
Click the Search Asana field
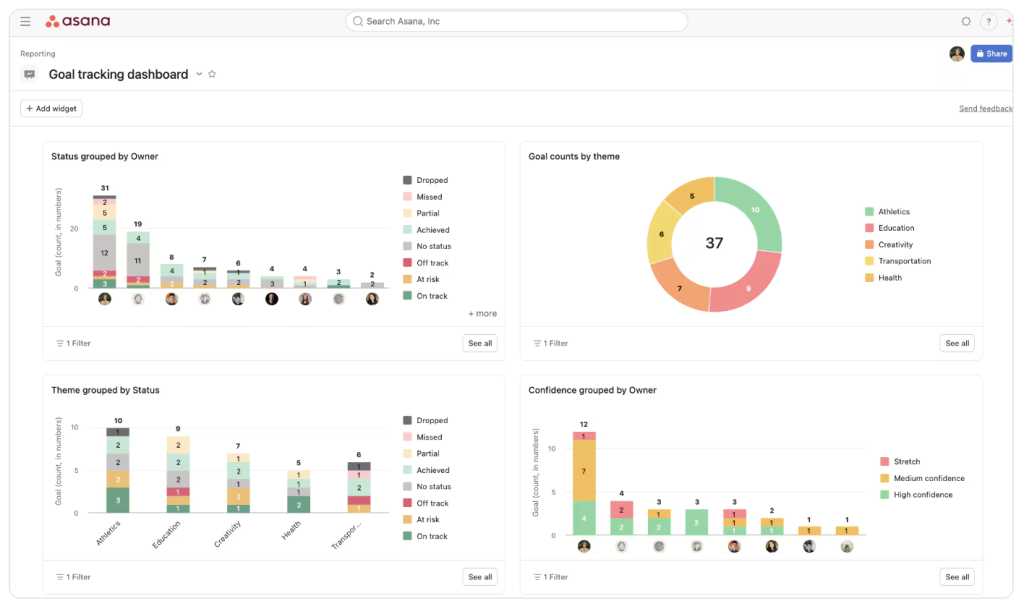517,21
